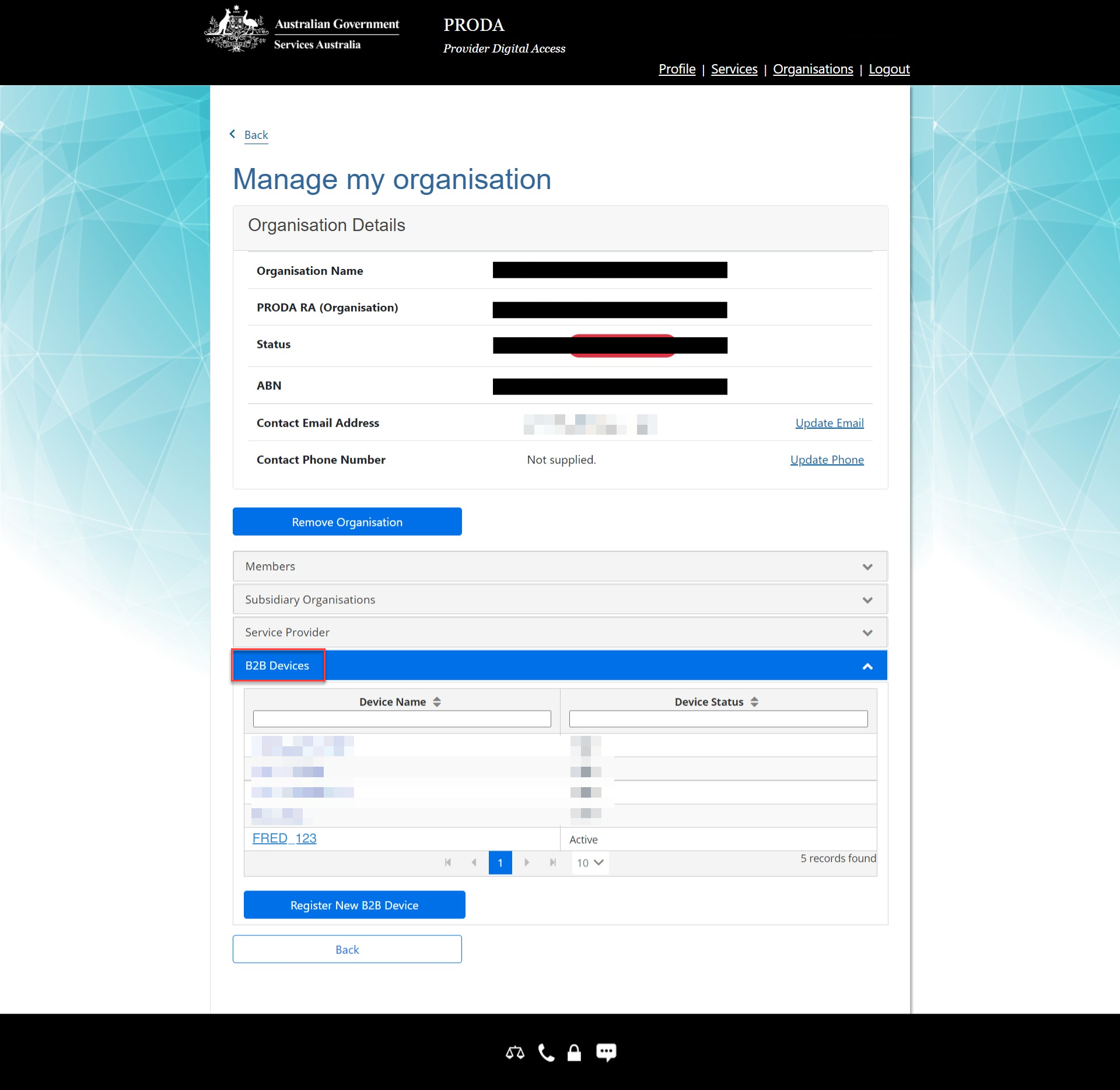Click the PRODA header title
The image size is (1120, 1090).
click(x=474, y=25)
